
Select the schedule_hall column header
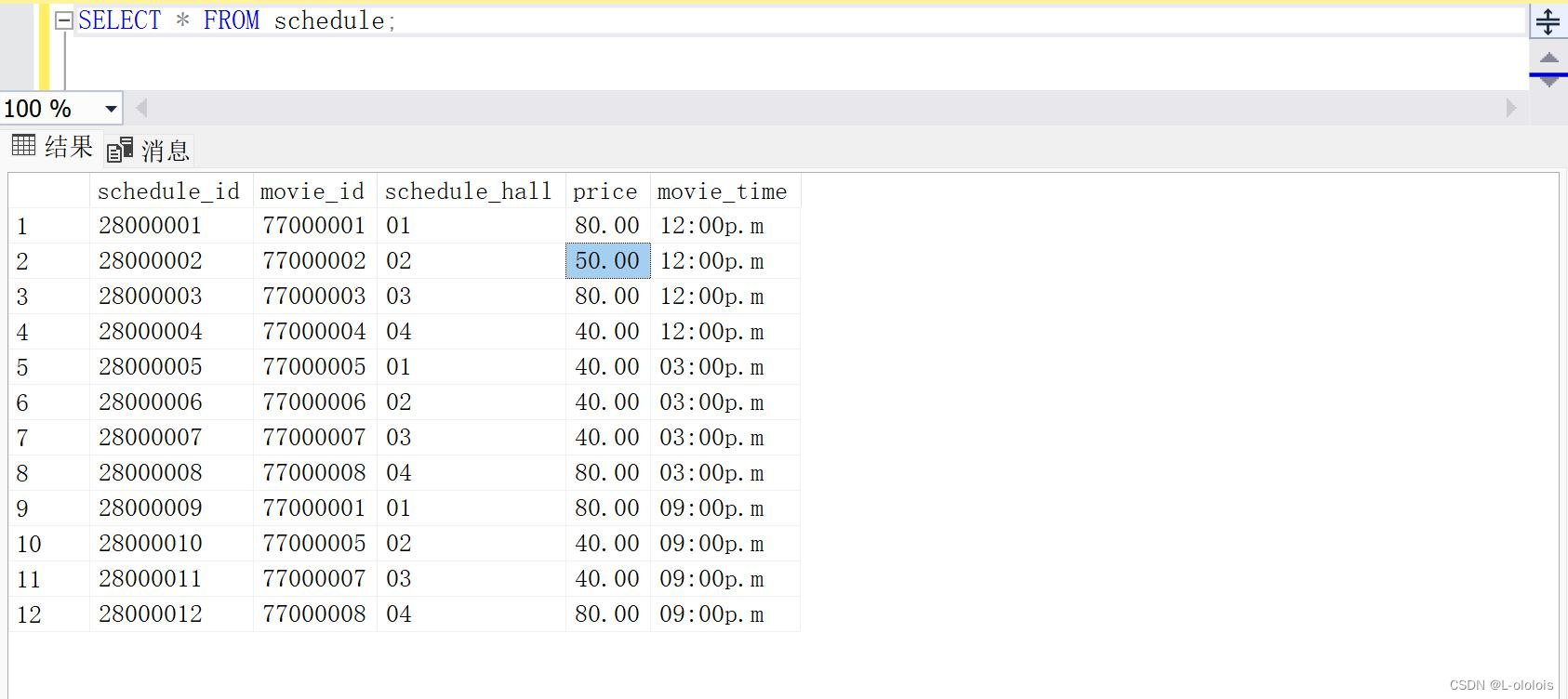(x=471, y=191)
